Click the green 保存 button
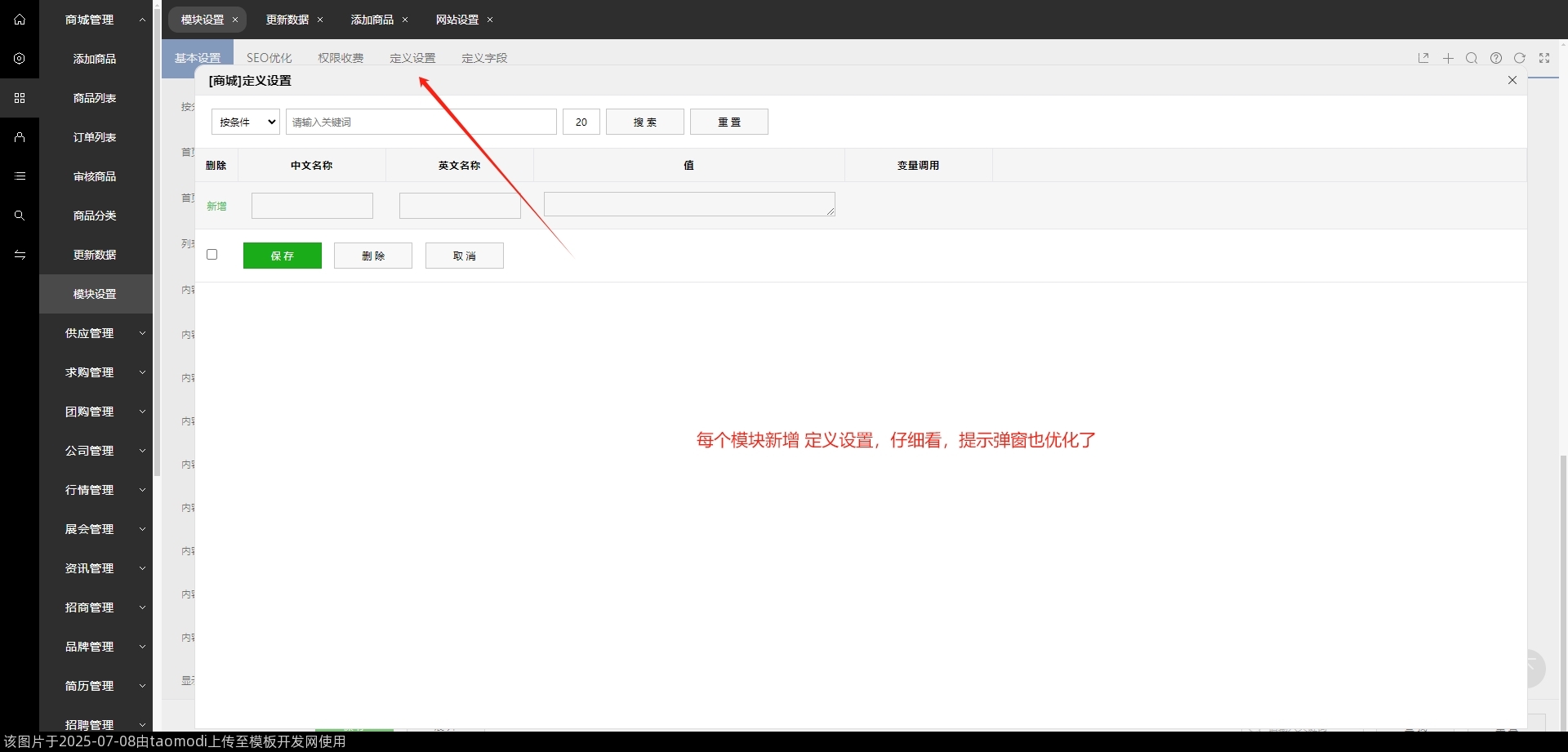 click(x=282, y=255)
